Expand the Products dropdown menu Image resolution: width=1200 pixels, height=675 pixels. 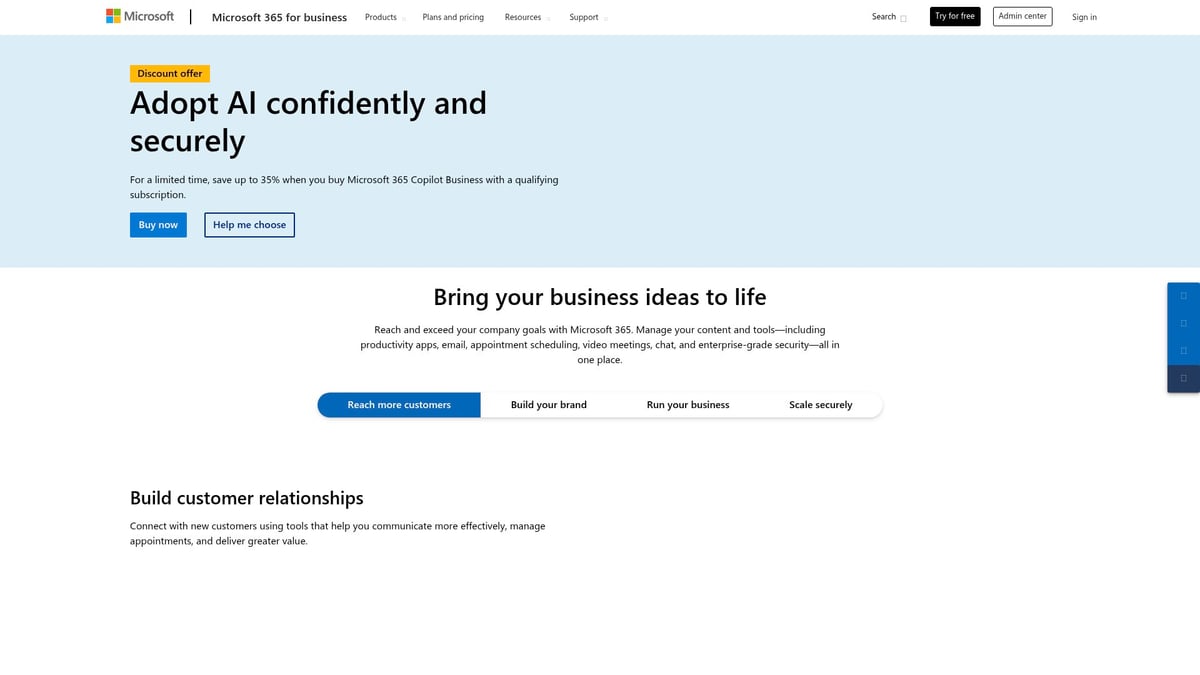(383, 17)
